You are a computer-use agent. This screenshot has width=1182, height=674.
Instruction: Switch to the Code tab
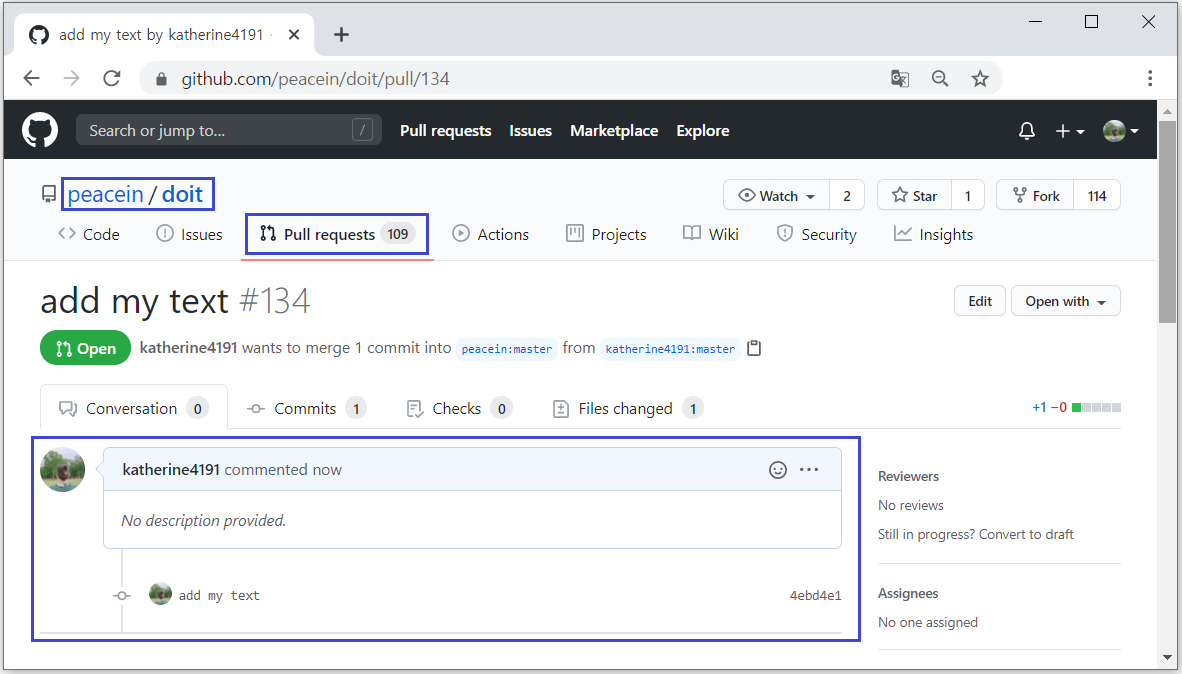[89, 234]
